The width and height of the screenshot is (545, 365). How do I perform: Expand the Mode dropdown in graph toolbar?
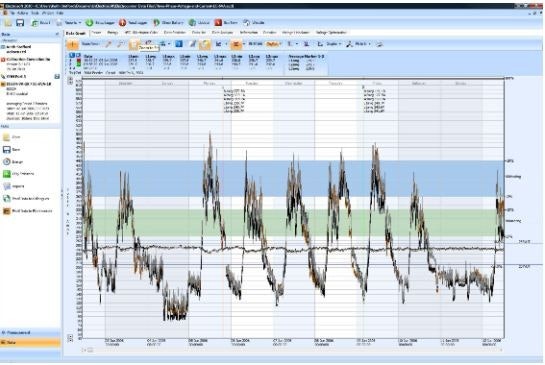pyautogui.click(x=369, y=44)
